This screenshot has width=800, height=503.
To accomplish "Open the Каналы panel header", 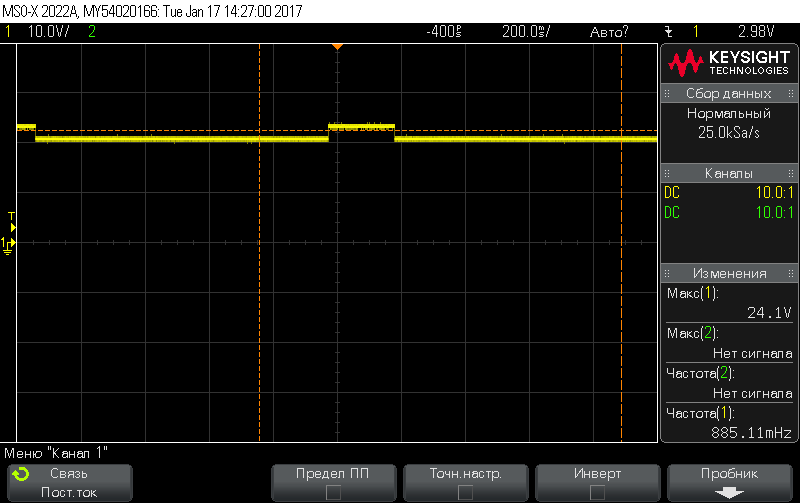I will [x=729, y=173].
